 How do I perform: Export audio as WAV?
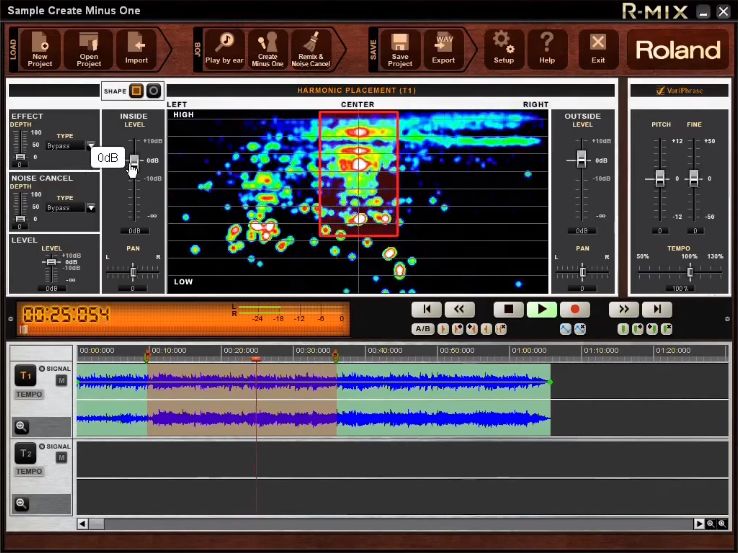pos(443,49)
